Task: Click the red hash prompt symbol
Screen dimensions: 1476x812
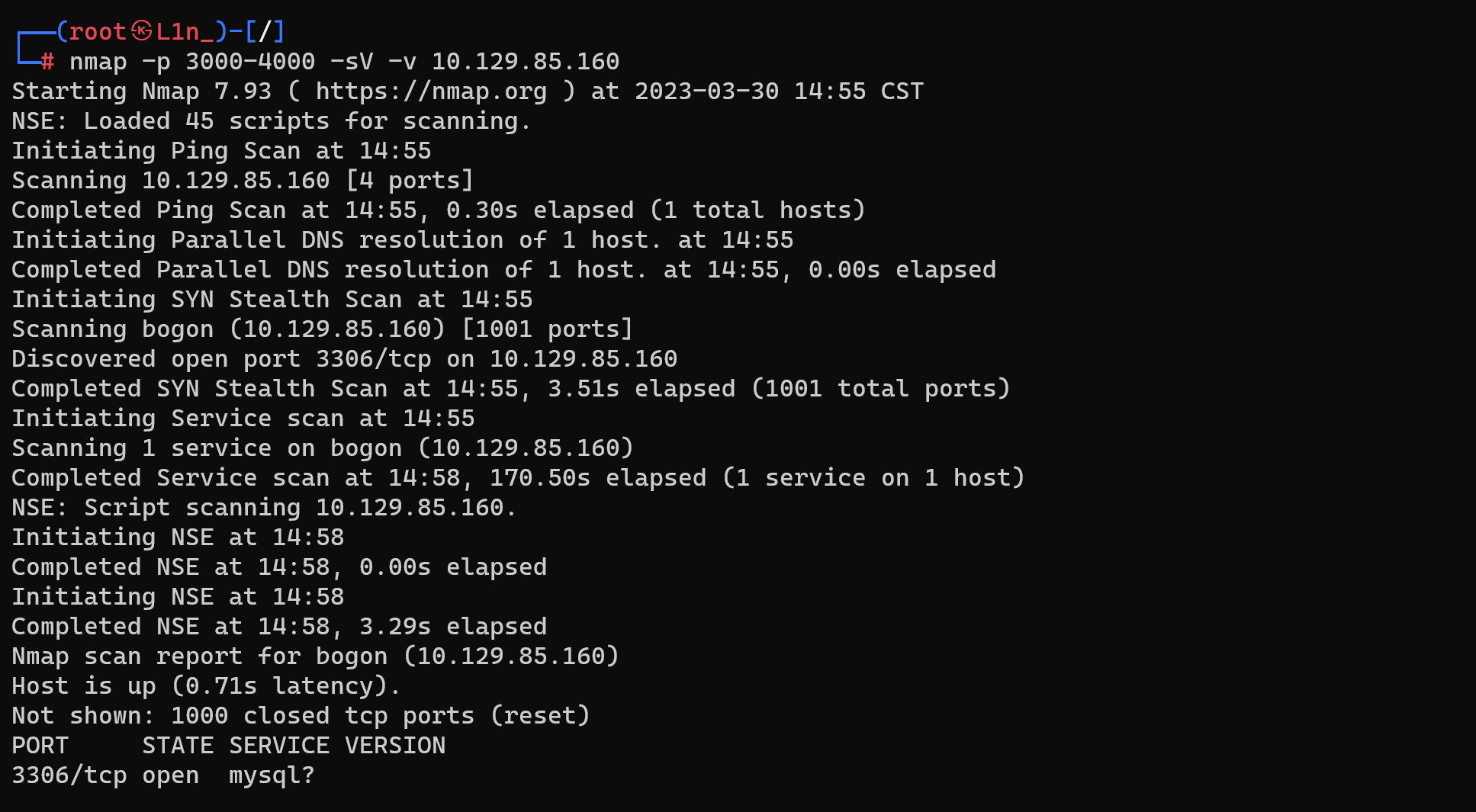Action: coord(47,61)
